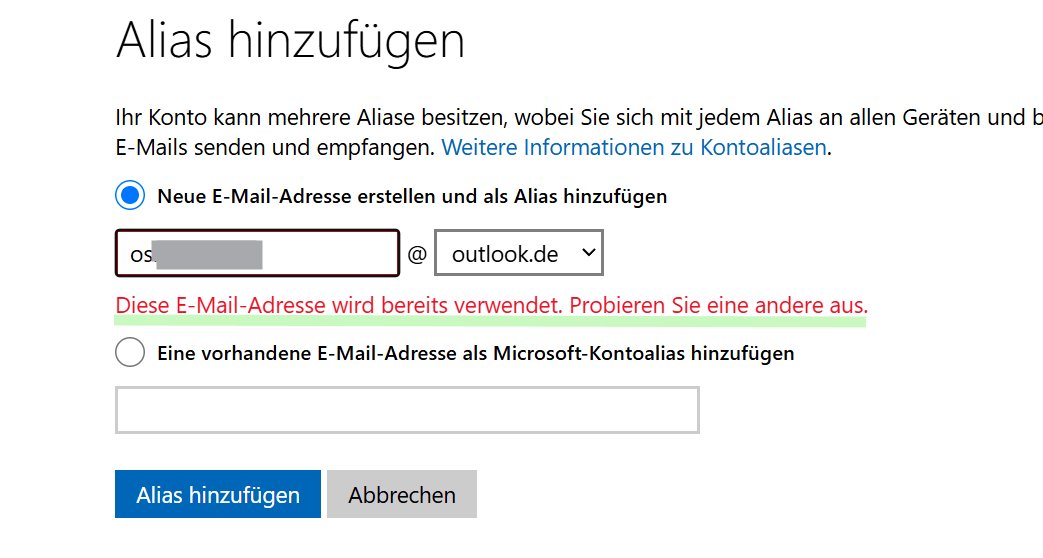This screenshot has height=558, width=1043.
Task: Click the '@' symbol between field and dropdown
Action: (417, 254)
